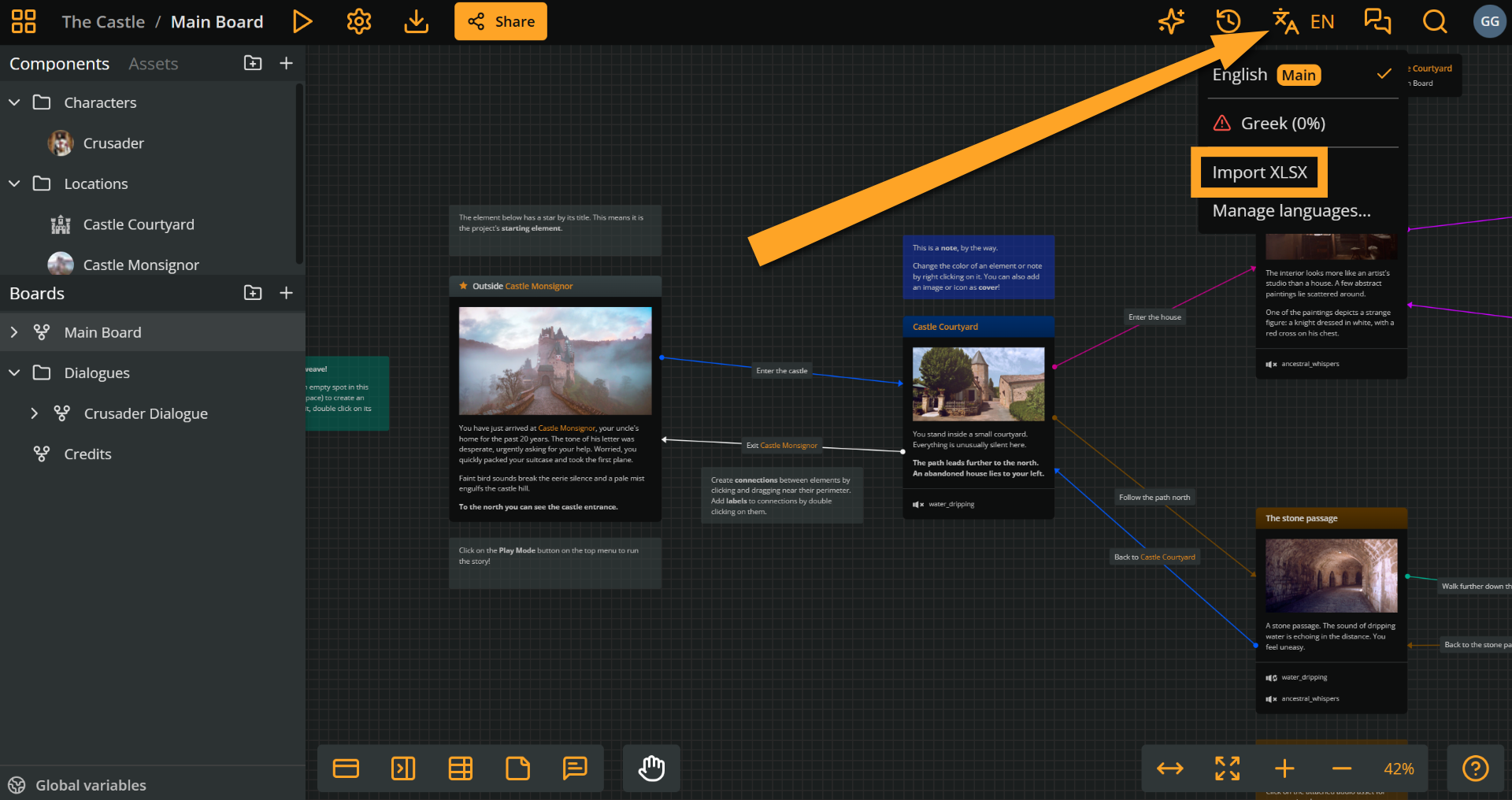The height and width of the screenshot is (800, 1512).
Task: Open project settings gear icon
Action: (359, 21)
